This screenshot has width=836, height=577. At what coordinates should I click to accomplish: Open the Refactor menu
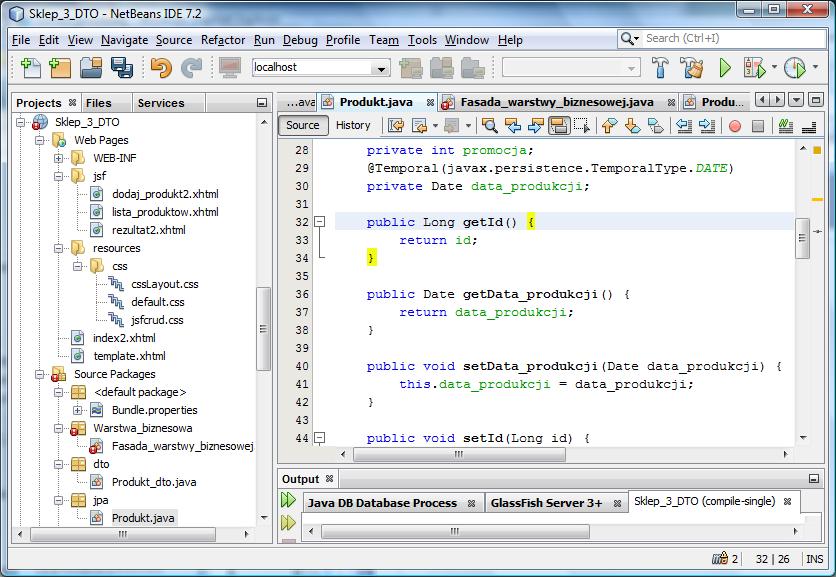click(223, 40)
